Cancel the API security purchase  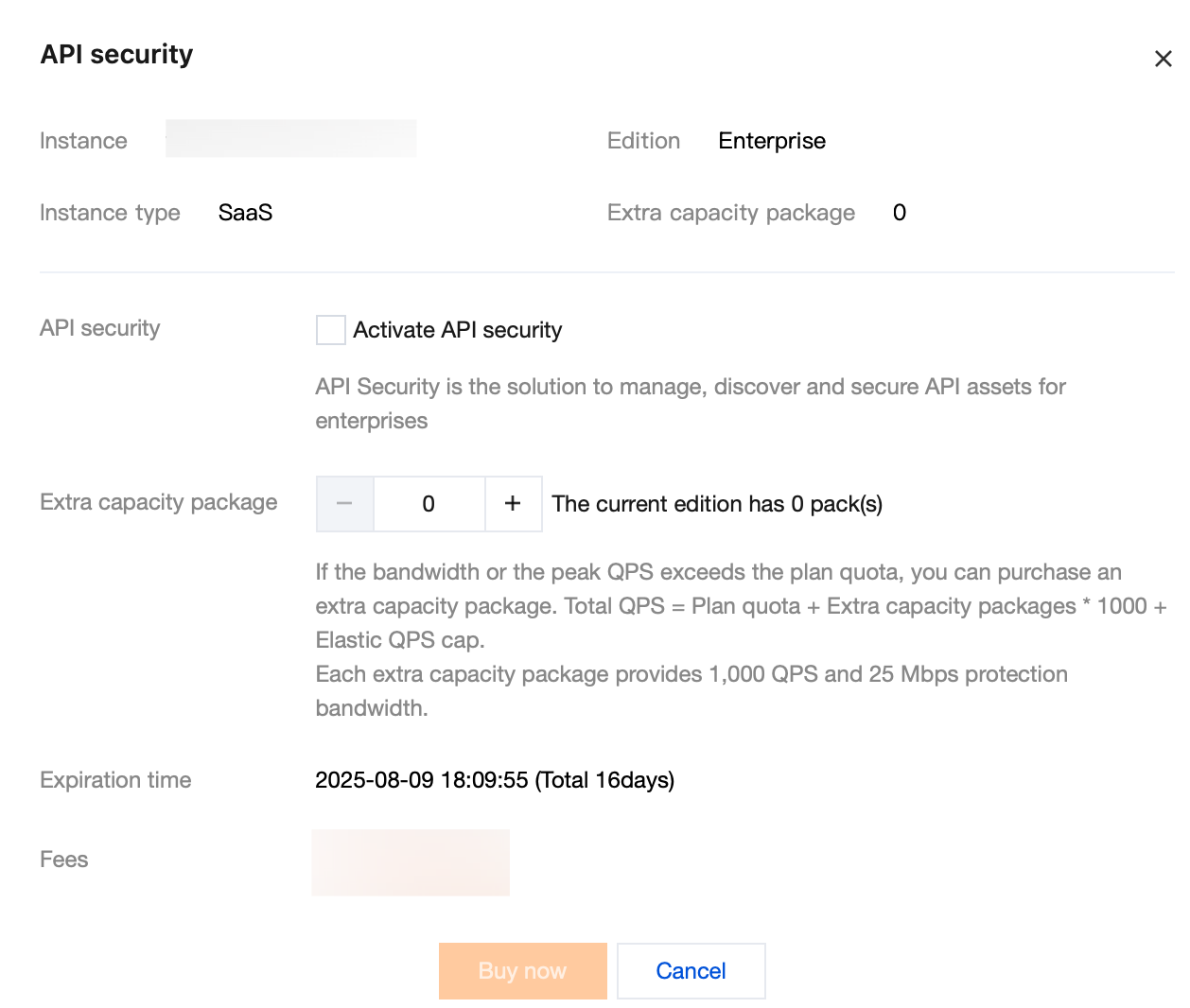pyautogui.click(x=691, y=971)
